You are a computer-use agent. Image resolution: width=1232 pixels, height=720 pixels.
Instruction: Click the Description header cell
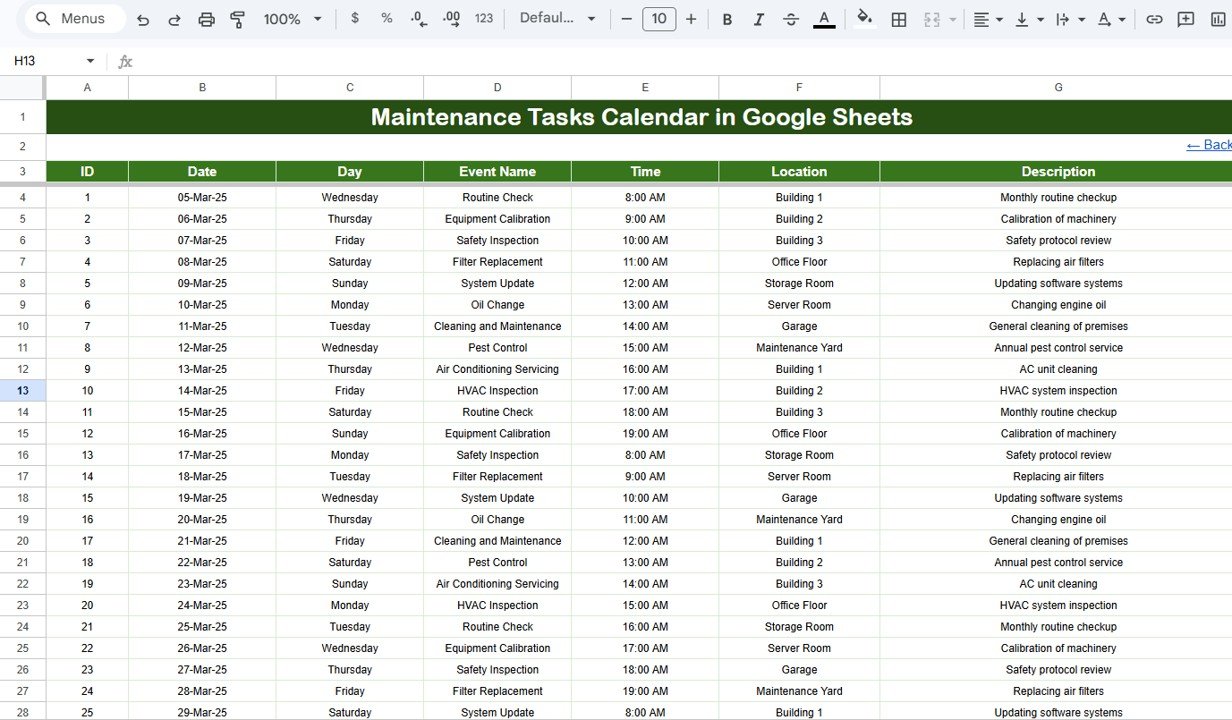1058,171
